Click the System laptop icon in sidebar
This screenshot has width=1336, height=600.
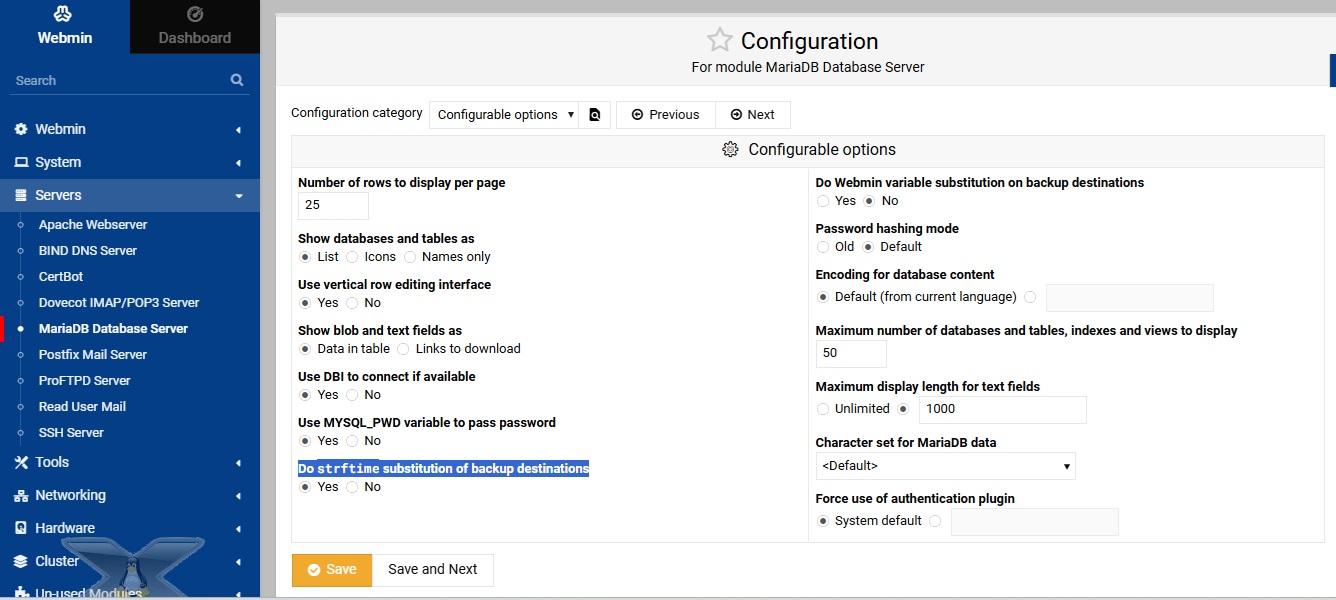click(x=21, y=162)
